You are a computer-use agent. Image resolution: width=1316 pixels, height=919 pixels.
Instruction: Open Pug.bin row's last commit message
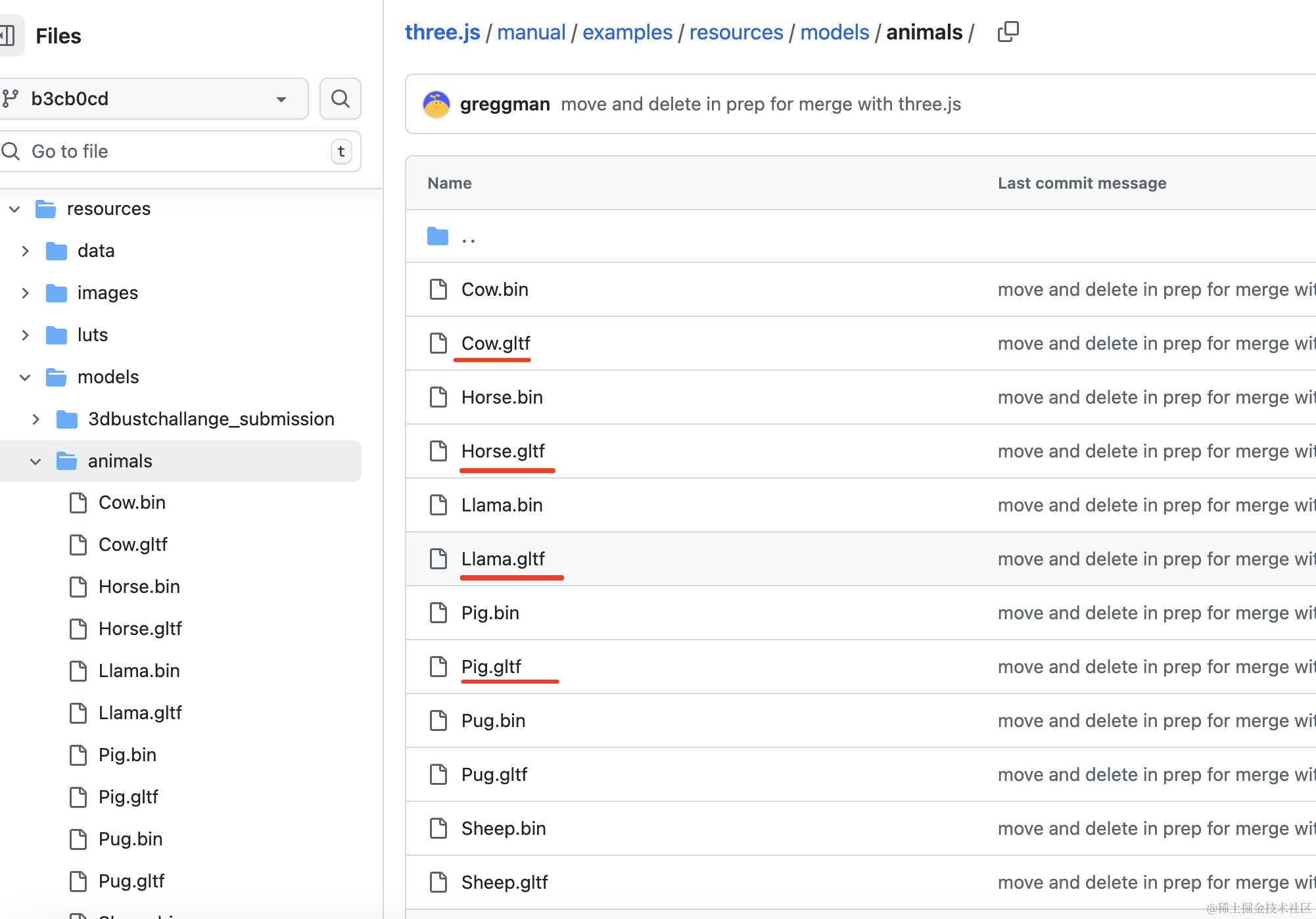pyautogui.click(x=1156, y=720)
